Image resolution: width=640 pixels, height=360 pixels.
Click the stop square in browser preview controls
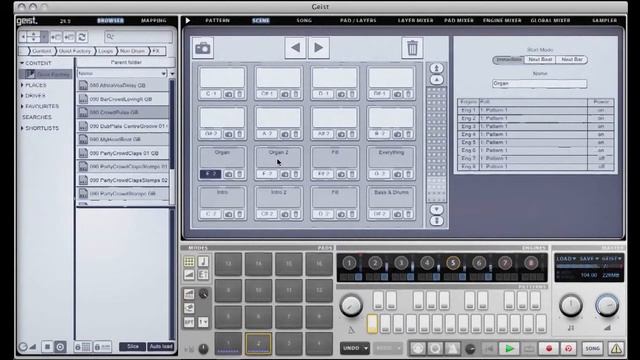pos(47,347)
